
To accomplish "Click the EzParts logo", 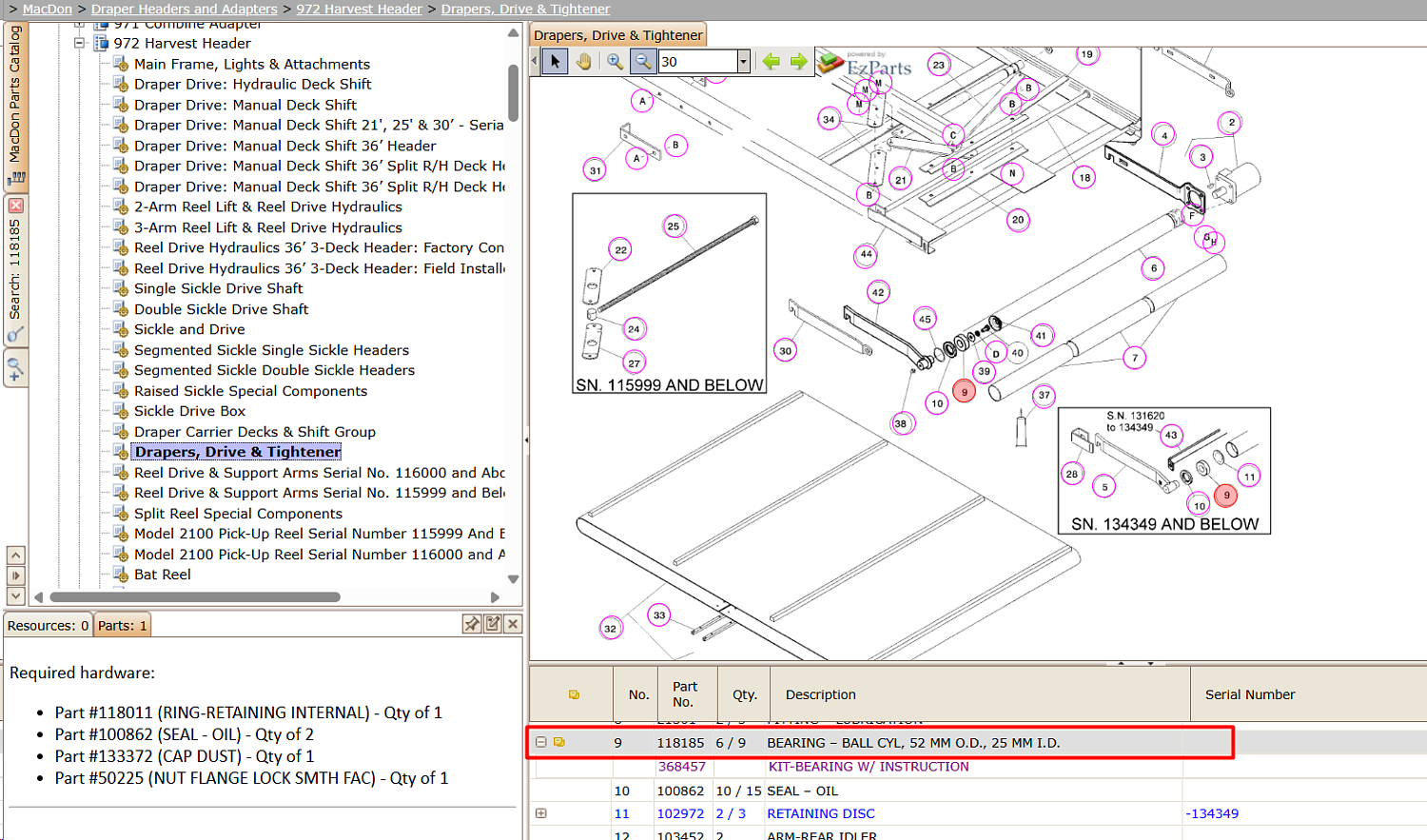I will point(865,65).
